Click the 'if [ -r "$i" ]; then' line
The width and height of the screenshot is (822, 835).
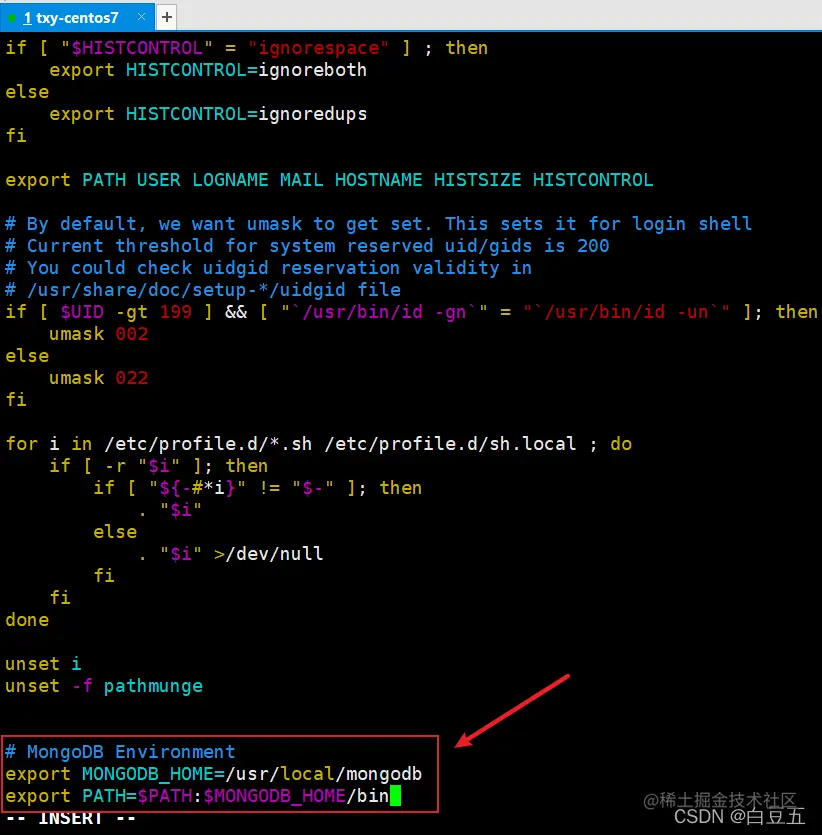(159, 466)
